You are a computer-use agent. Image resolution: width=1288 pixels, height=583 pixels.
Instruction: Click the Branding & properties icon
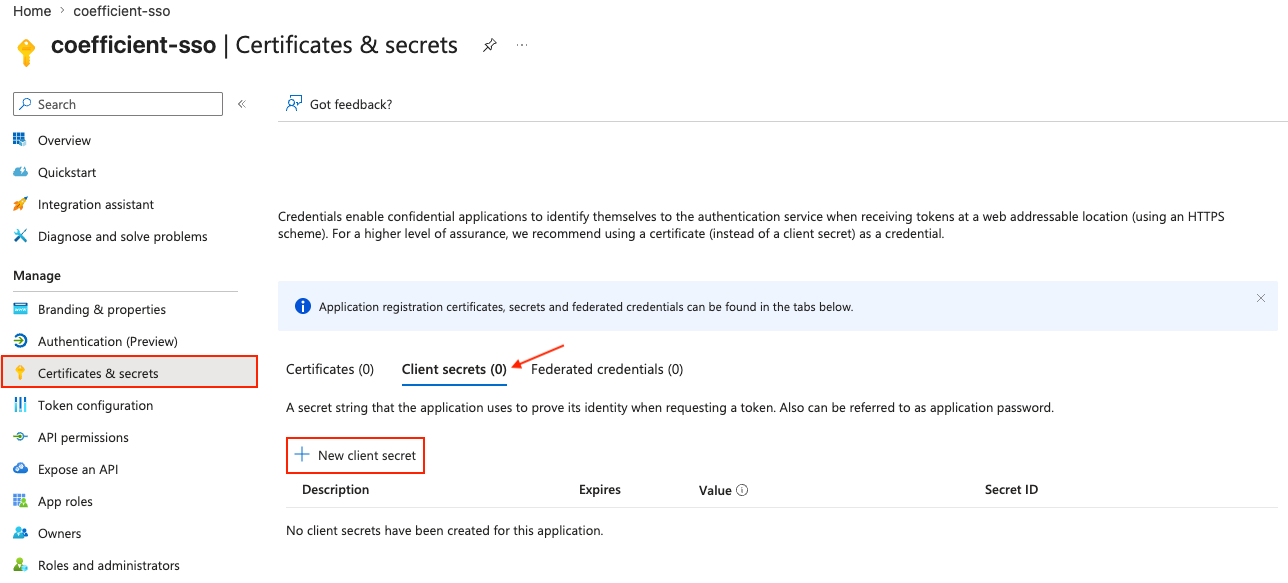[x=20, y=309]
